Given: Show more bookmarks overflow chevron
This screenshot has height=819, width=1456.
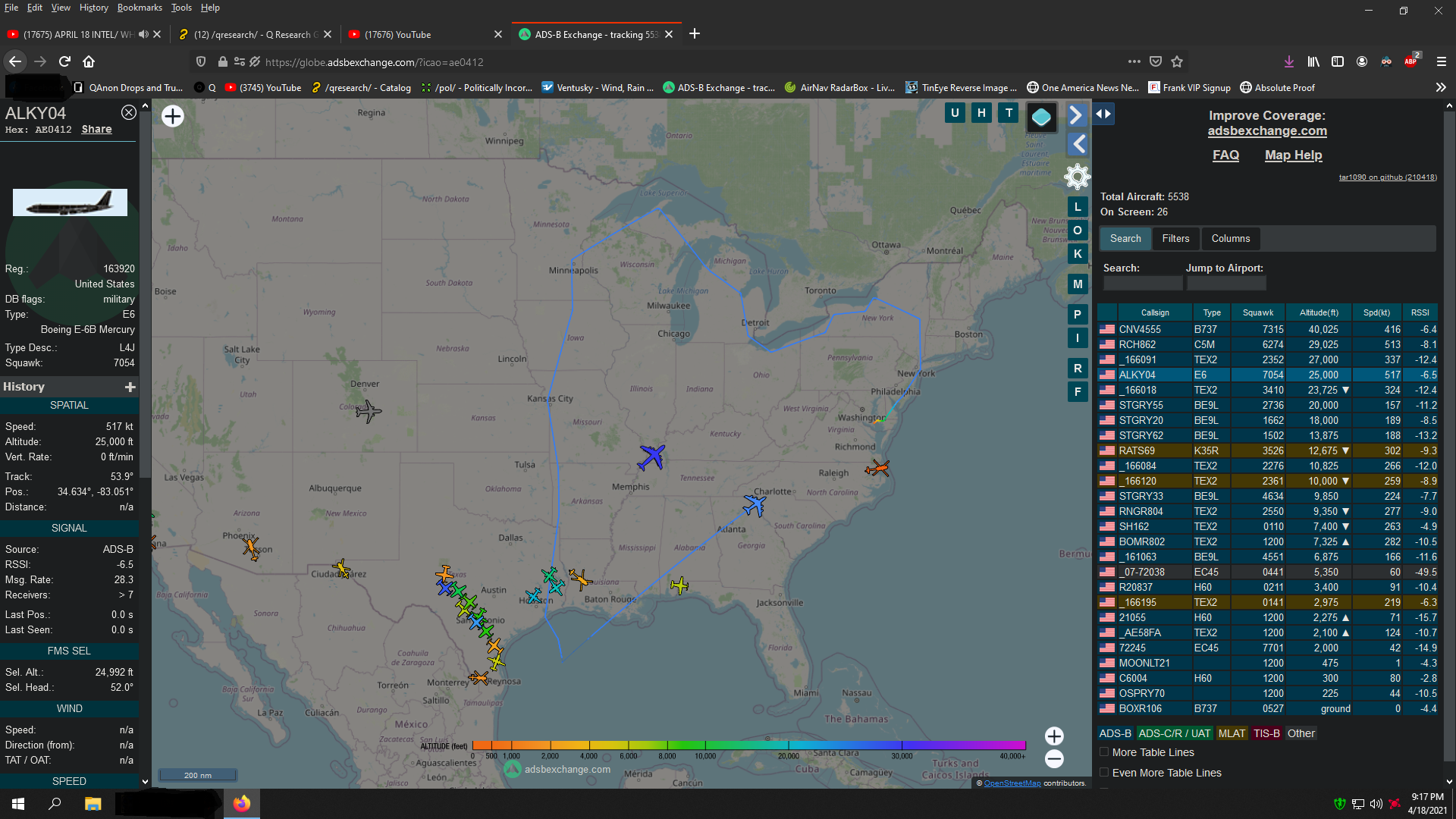Looking at the screenshot, I should 1440,88.
